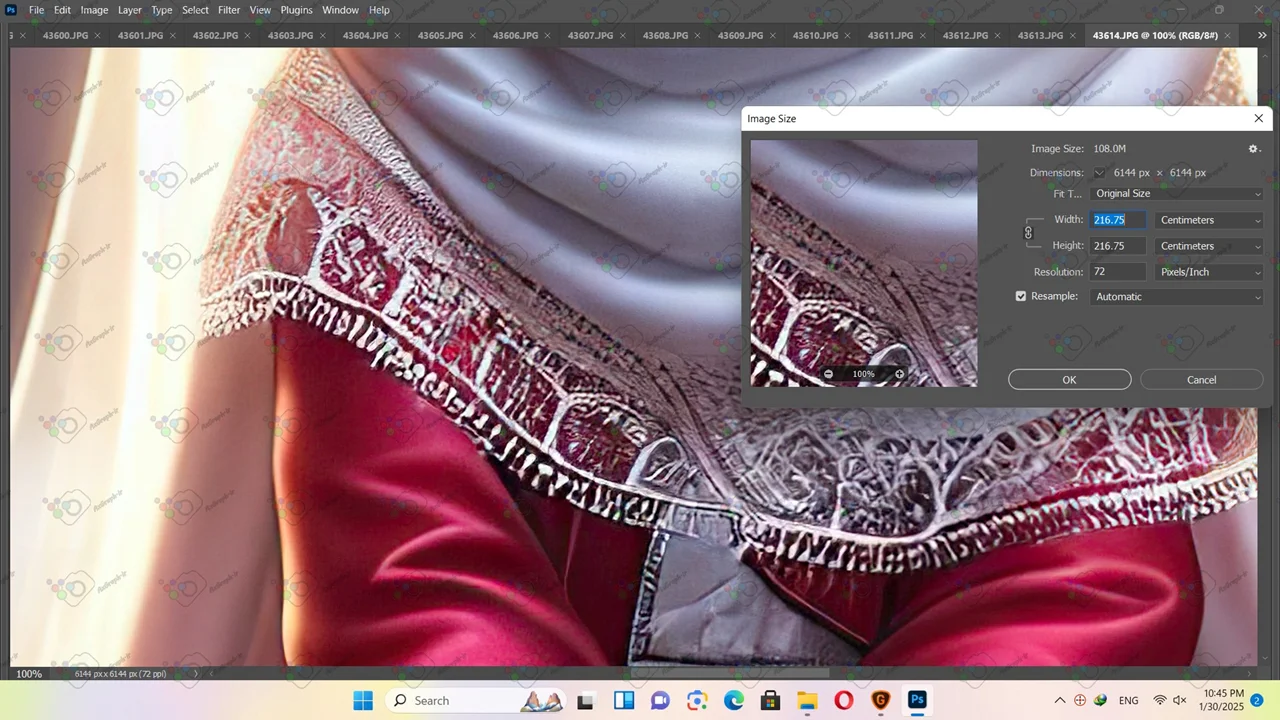Click the Resolution value field showing 72
The height and width of the screenshot is (720, 1280).
click(x=1117, y=272)
